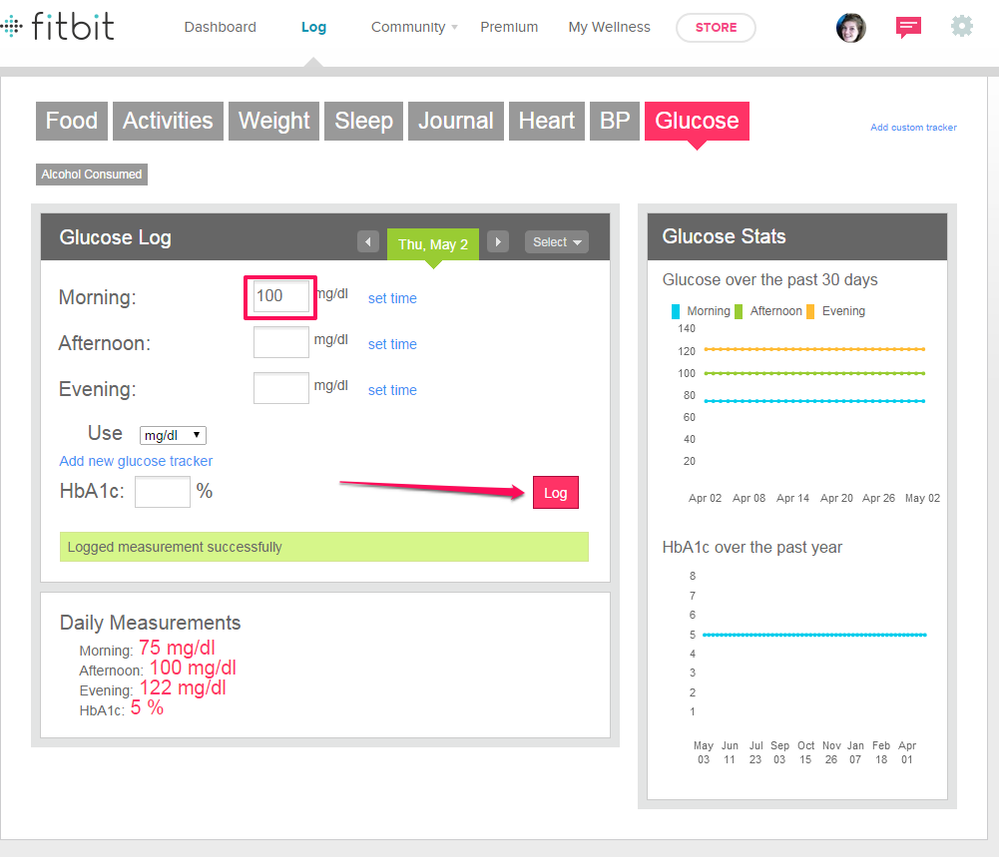Open My Wellness page
The image size is (999, 857).
coord(609,27)
